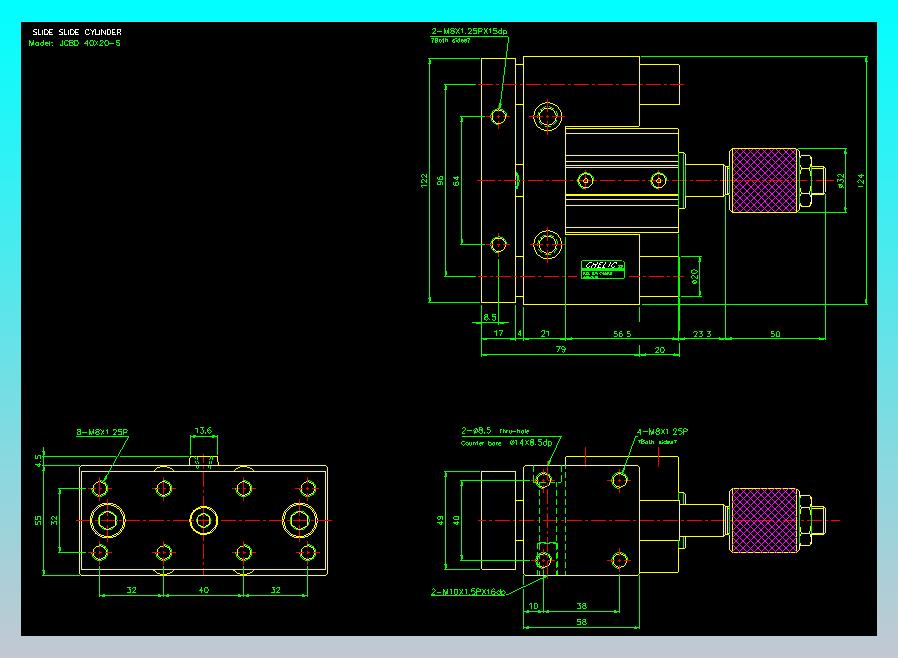Screen dimensions: 898x658
Task: Select the "64" vertical dimension value
Action: pyautogui.click(x=456, y=181)
